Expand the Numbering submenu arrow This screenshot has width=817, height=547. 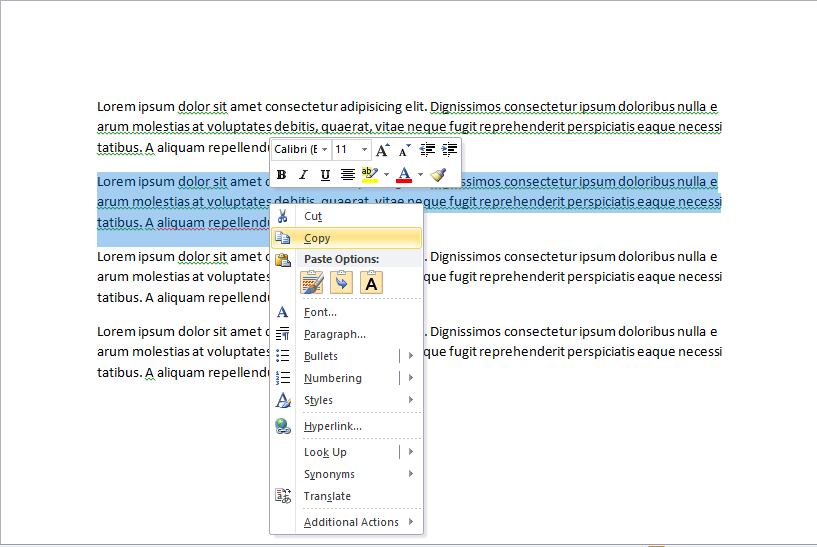[411, 377]
